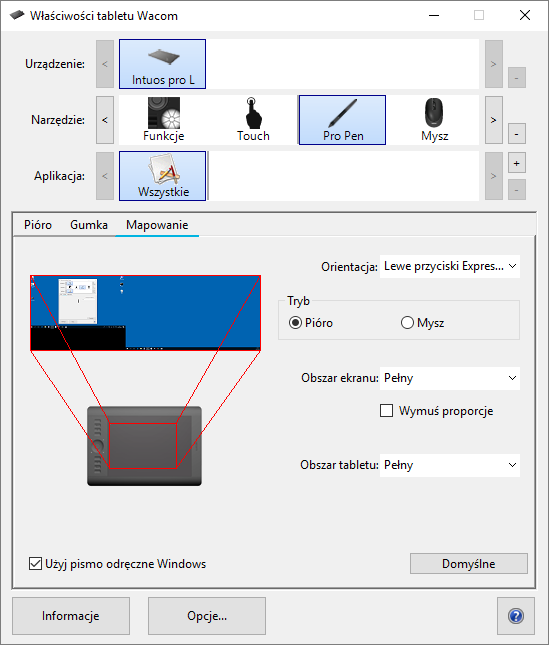Screen dimensions: 549x645
Task: Expand the Obszar tabletu dropdown
Action: point(450,465)
